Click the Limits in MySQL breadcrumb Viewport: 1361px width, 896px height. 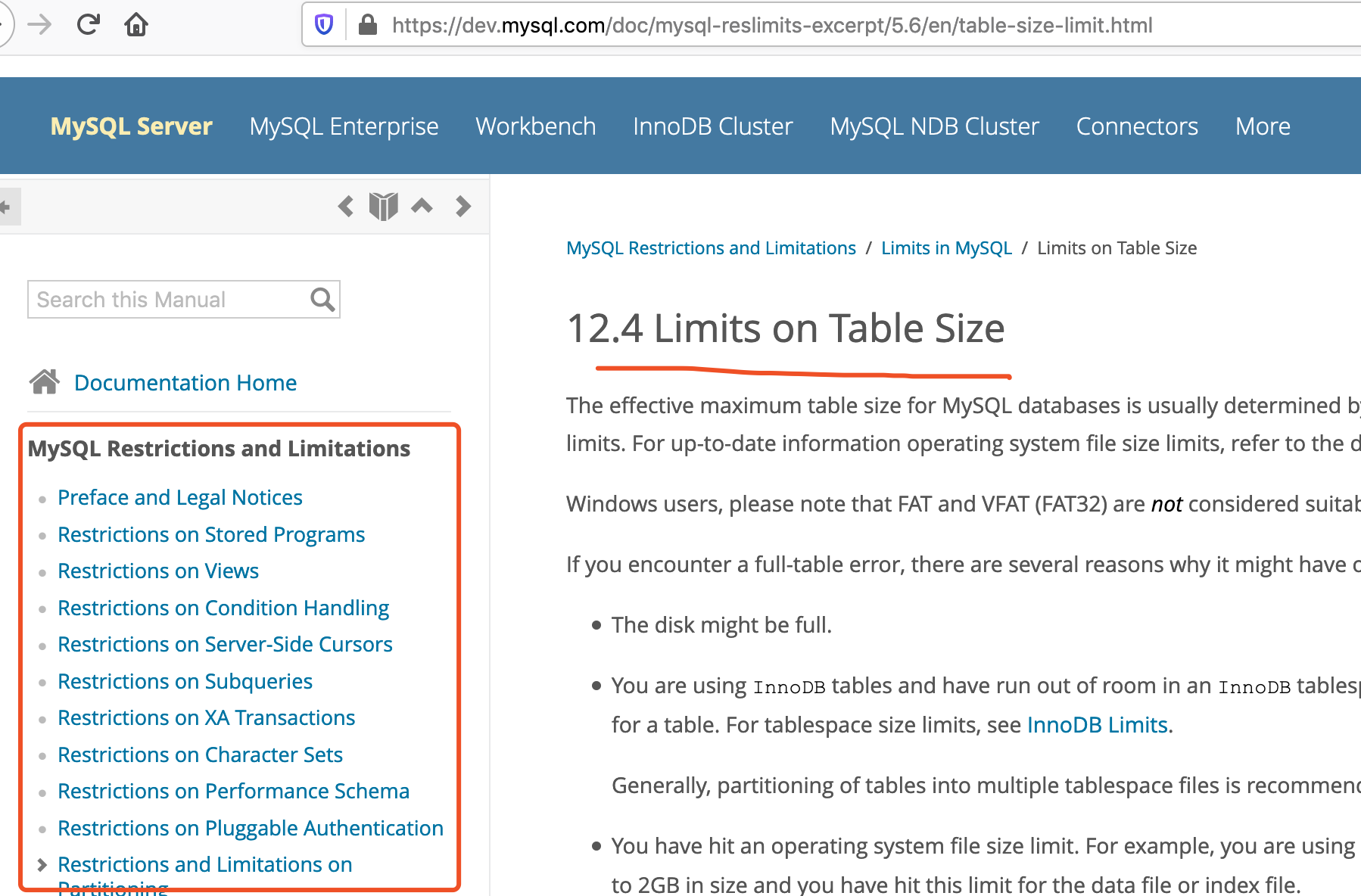946,248
